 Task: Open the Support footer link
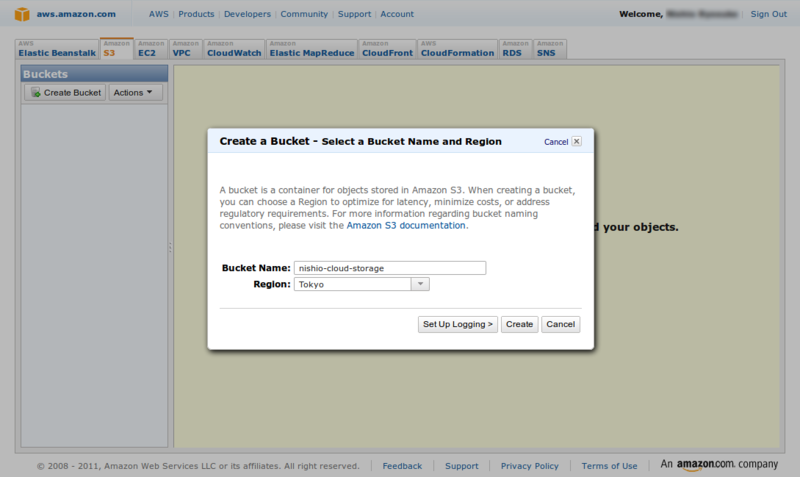pos(462,466)
